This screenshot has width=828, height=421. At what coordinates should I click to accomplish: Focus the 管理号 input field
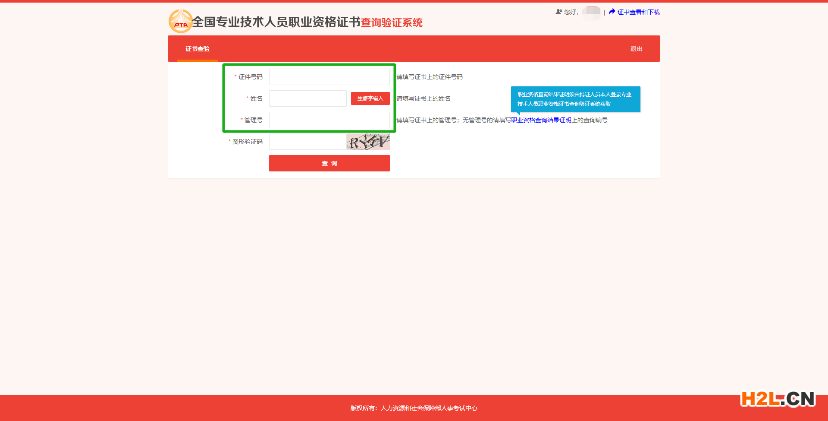(x=330, y=120)
